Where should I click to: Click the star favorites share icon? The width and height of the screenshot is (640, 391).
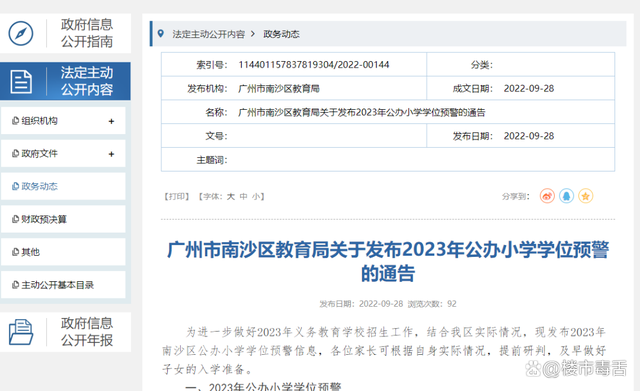coord(585,196)
